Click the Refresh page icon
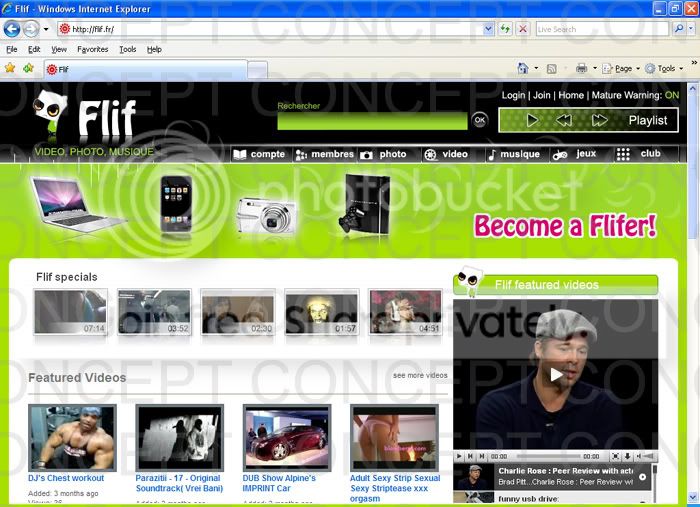 pyautogui.click(x=505, y=29)
